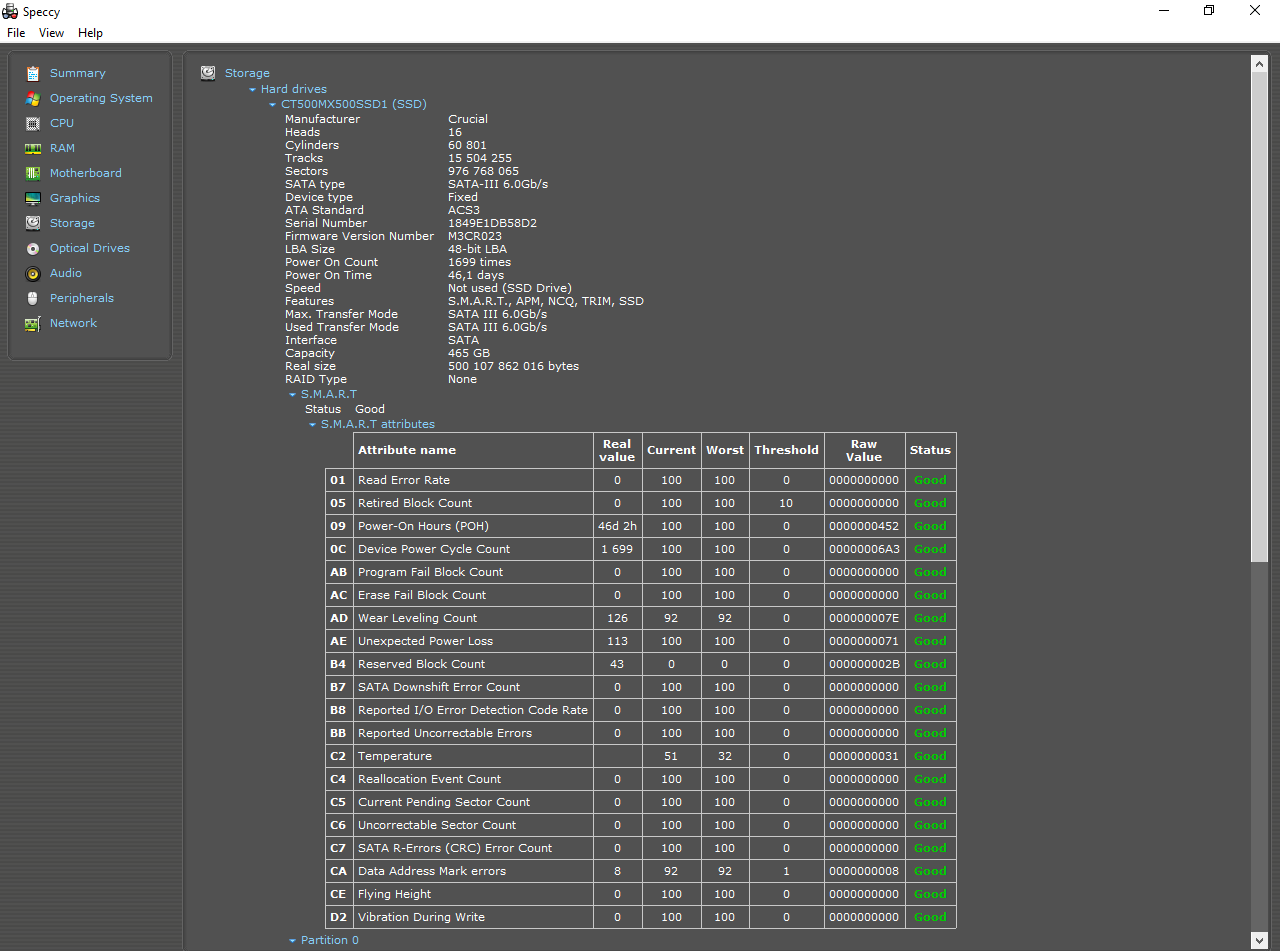Select the Audio speaker icon
Screen dimensions: 1280x951
click(x=33, y=273)
